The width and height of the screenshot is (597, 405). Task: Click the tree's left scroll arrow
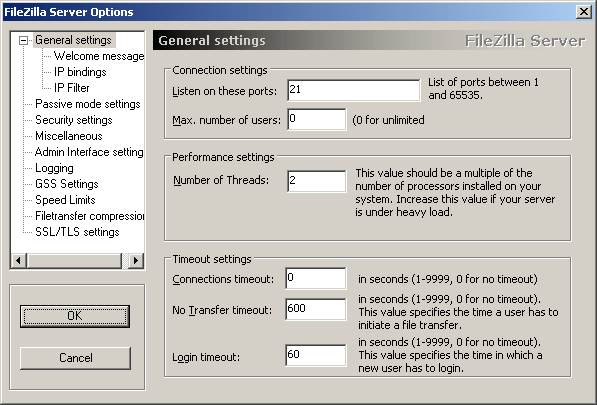18,261
